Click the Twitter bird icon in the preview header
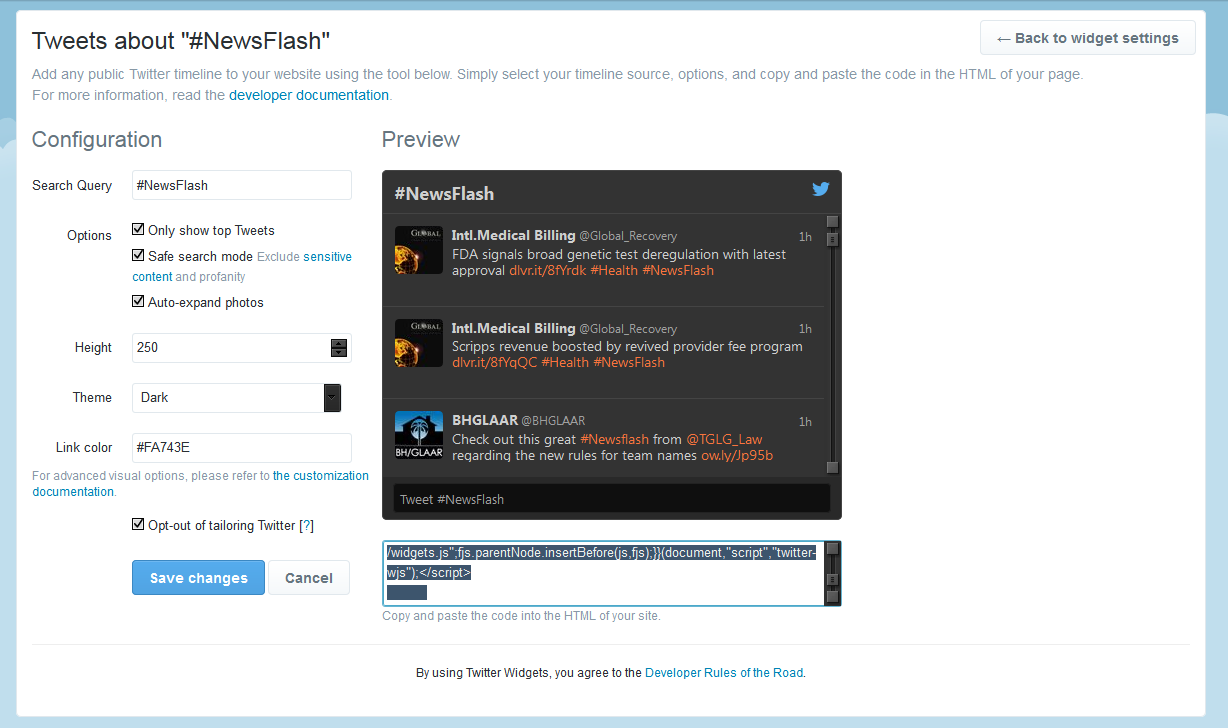The height and width of the screenshot is (728, 1228). [821, 190]
